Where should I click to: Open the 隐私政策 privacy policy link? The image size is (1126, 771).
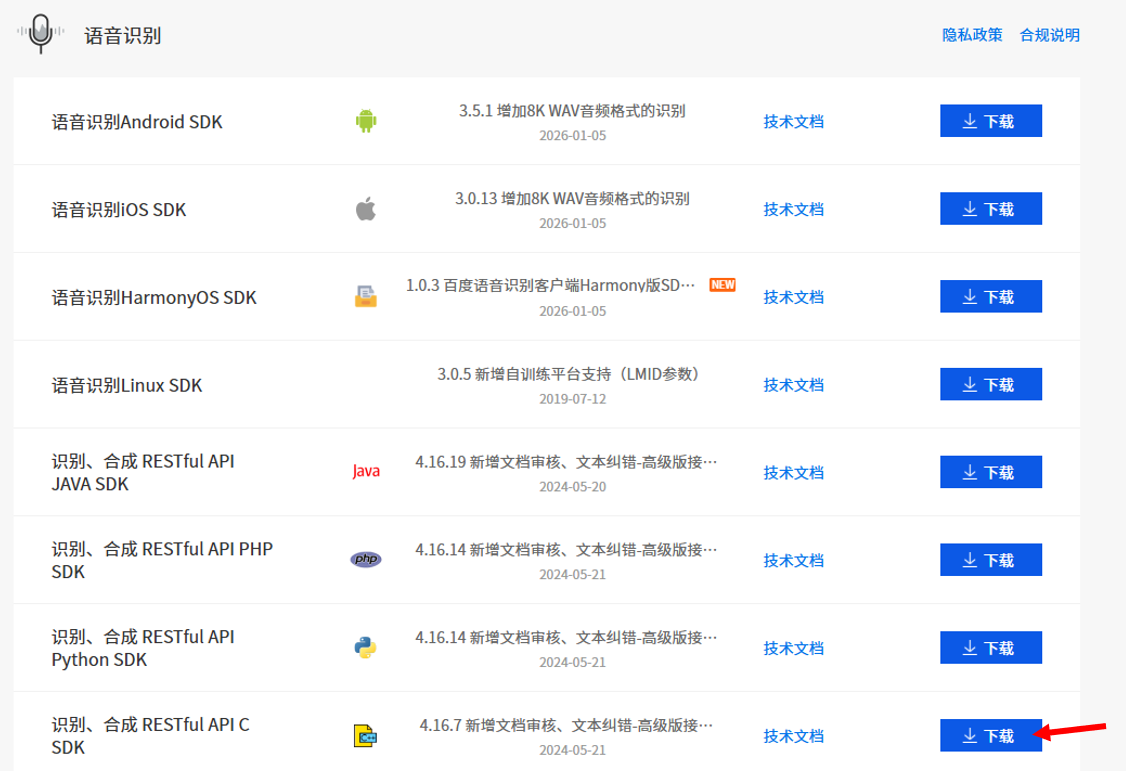(x=972, y=34)
